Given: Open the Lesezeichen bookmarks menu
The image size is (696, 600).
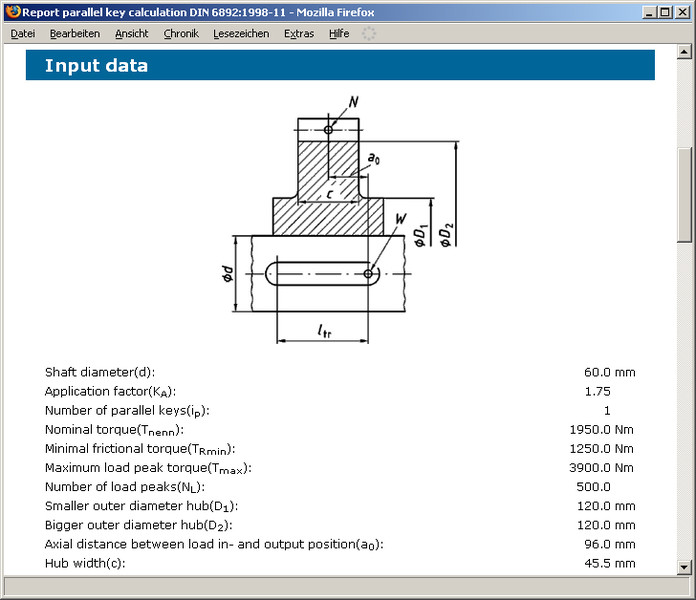Looking at the screenshot, I should point(241,33).
